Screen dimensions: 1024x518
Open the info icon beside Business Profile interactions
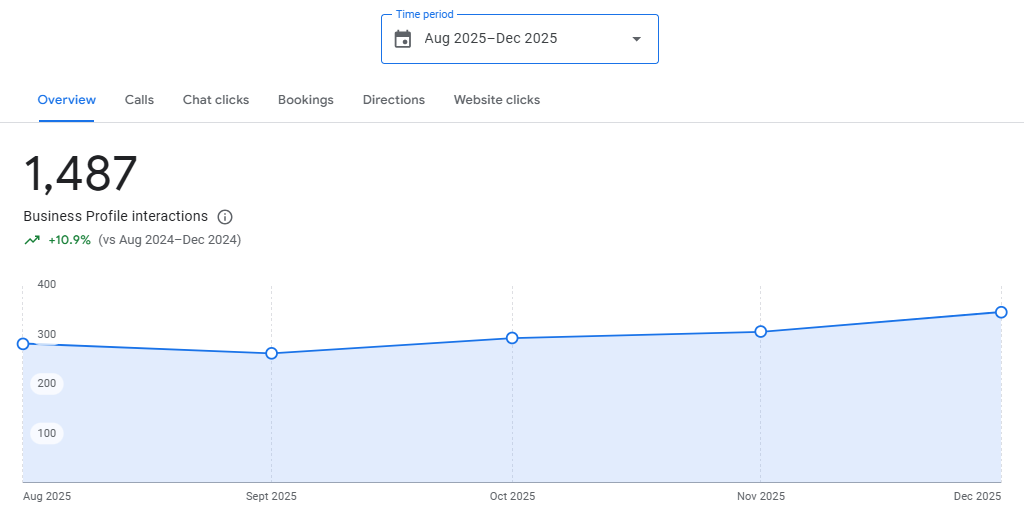(x=225, y=217)
